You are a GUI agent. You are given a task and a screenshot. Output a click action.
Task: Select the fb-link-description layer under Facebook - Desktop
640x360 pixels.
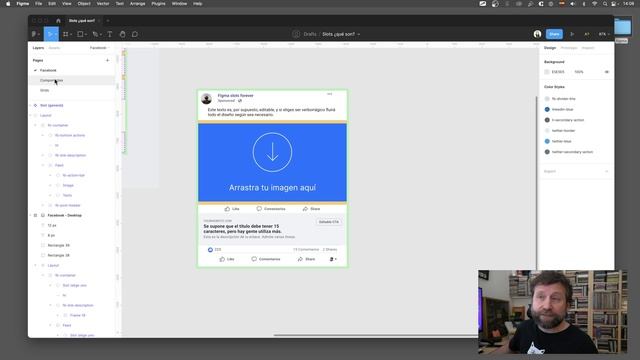78,305
